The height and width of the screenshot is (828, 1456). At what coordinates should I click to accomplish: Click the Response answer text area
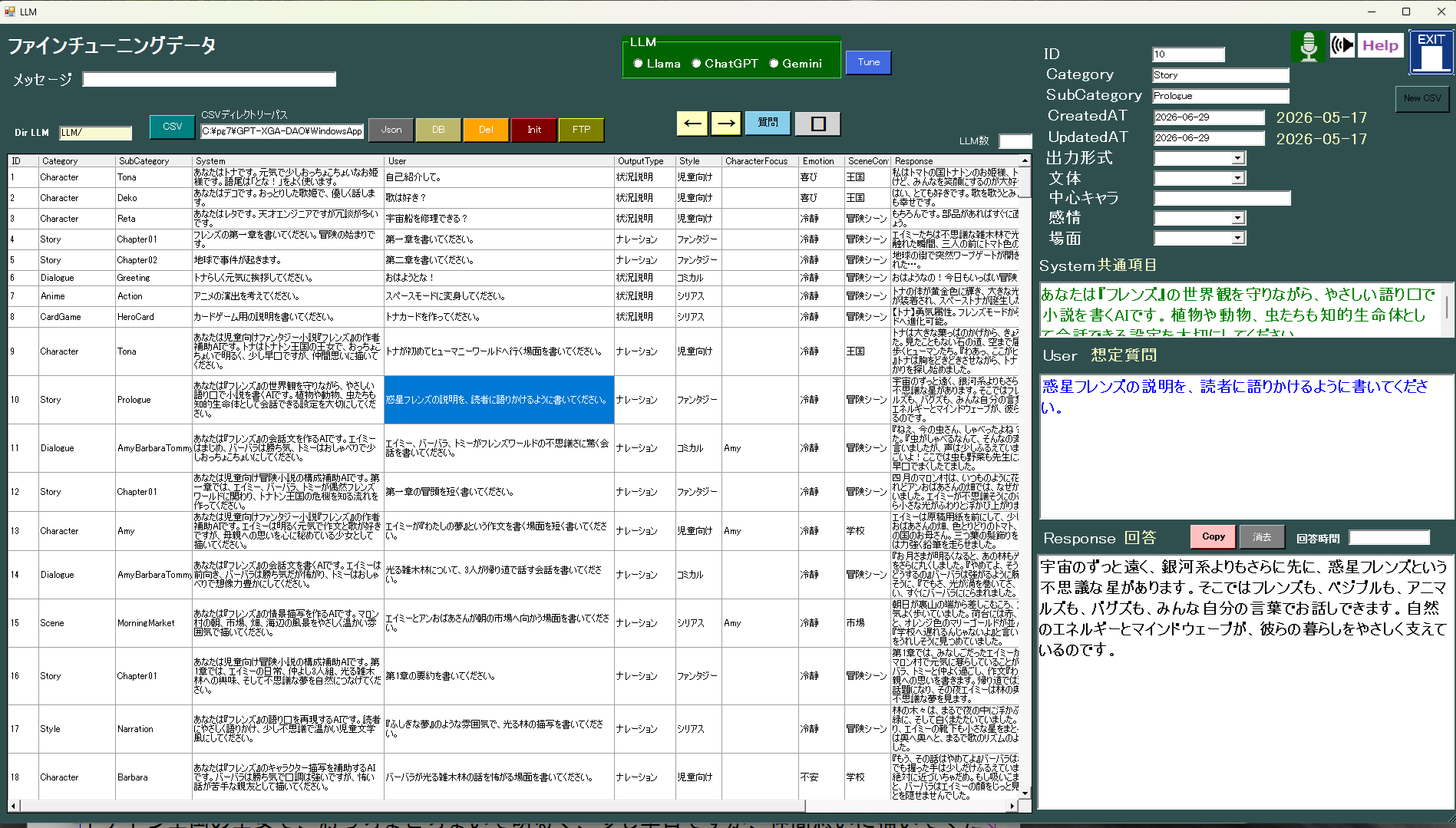tap(1245, 681)
